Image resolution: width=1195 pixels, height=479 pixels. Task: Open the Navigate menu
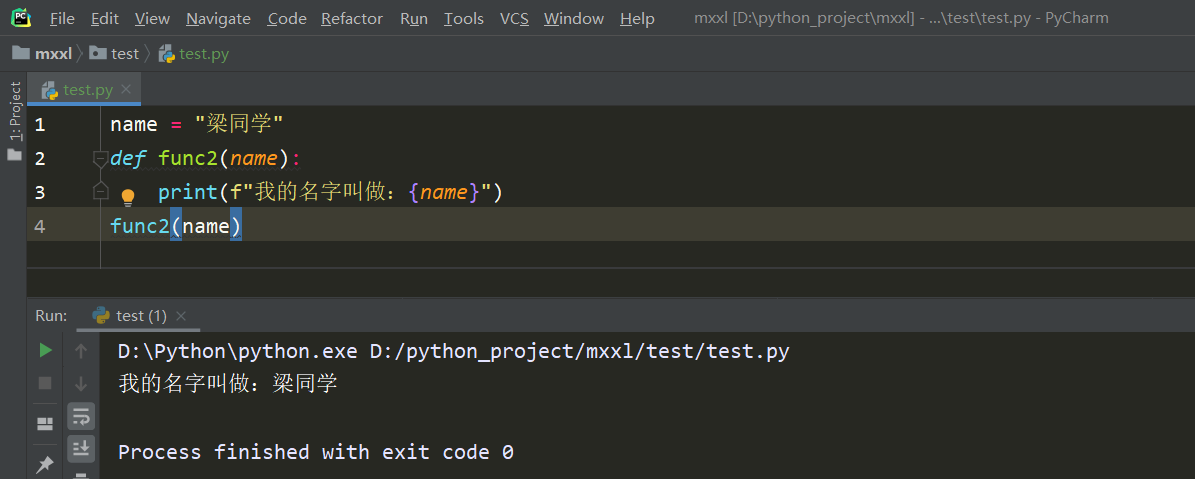point(218,18)
